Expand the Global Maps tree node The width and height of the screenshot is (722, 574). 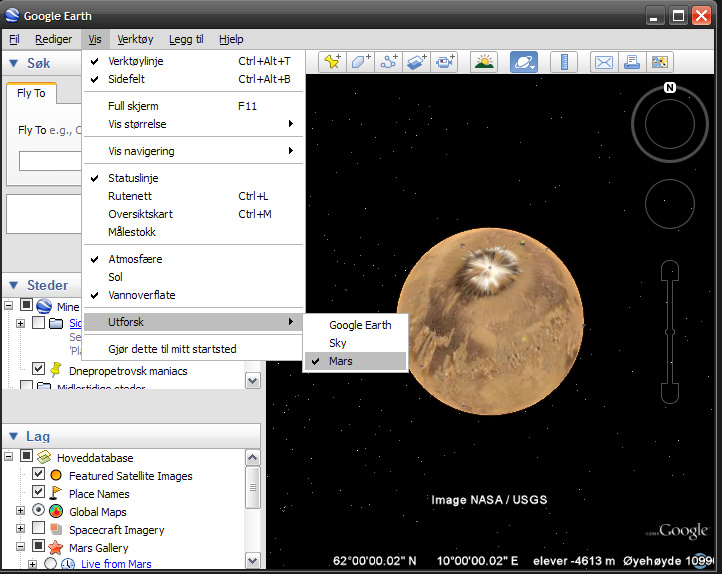tap(20, 510)
